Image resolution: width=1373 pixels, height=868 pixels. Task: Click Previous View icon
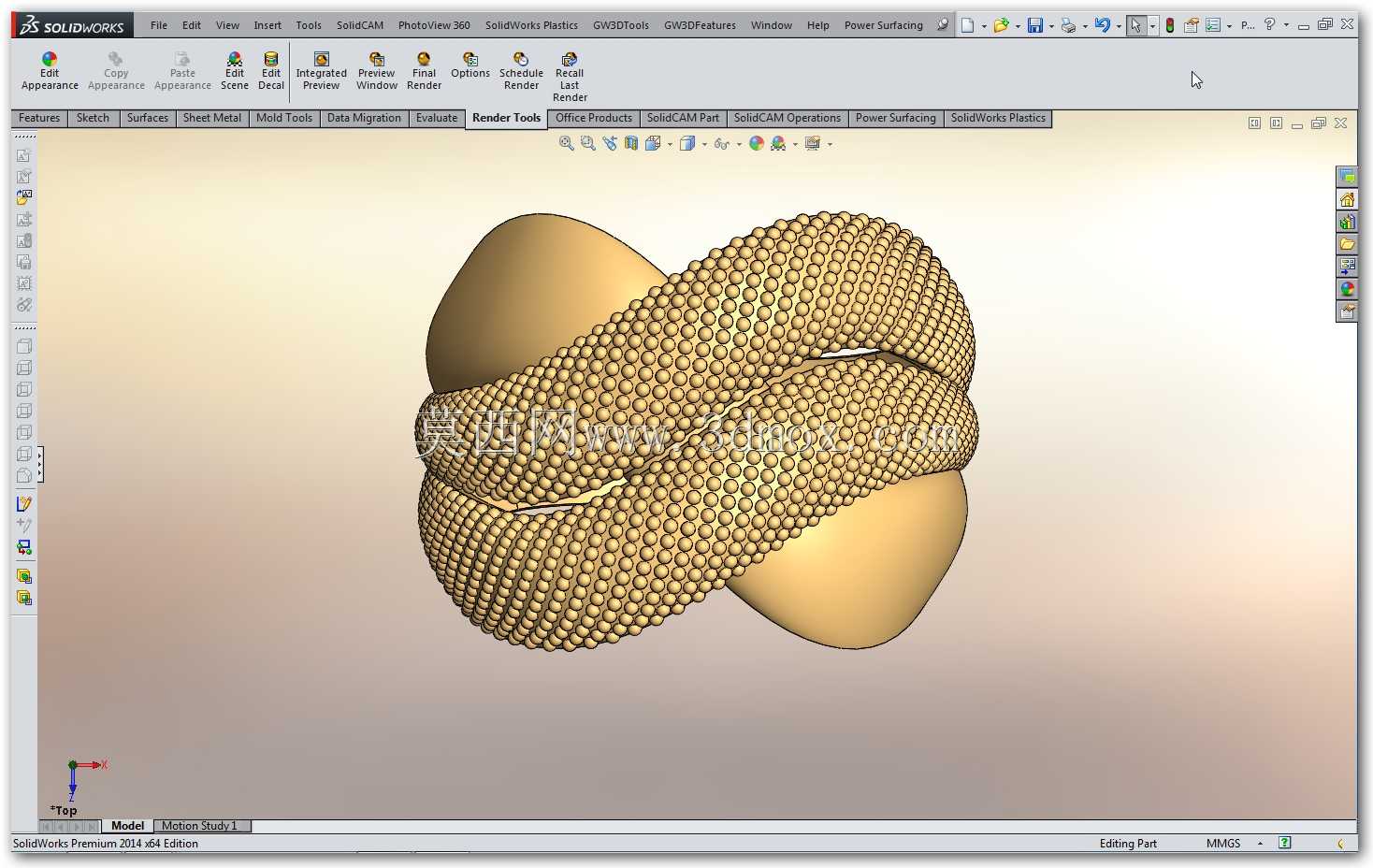tap(610, 143)
